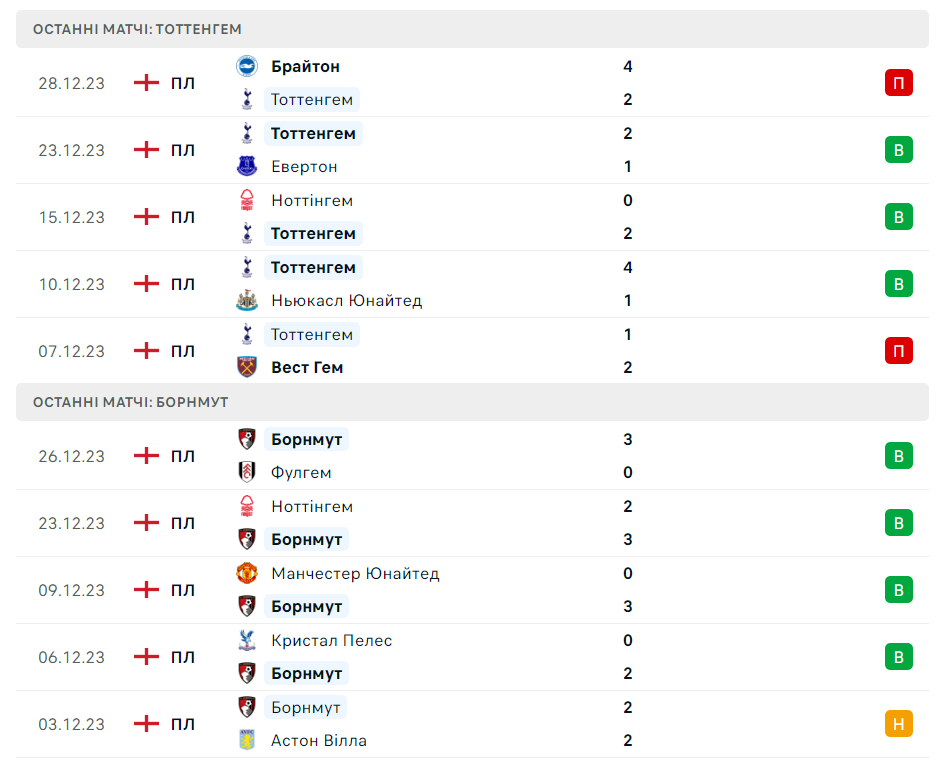Screen dimensions: 943x765
Task: Click the England flag on 28.12.23 match
Action: coord(147,83)
